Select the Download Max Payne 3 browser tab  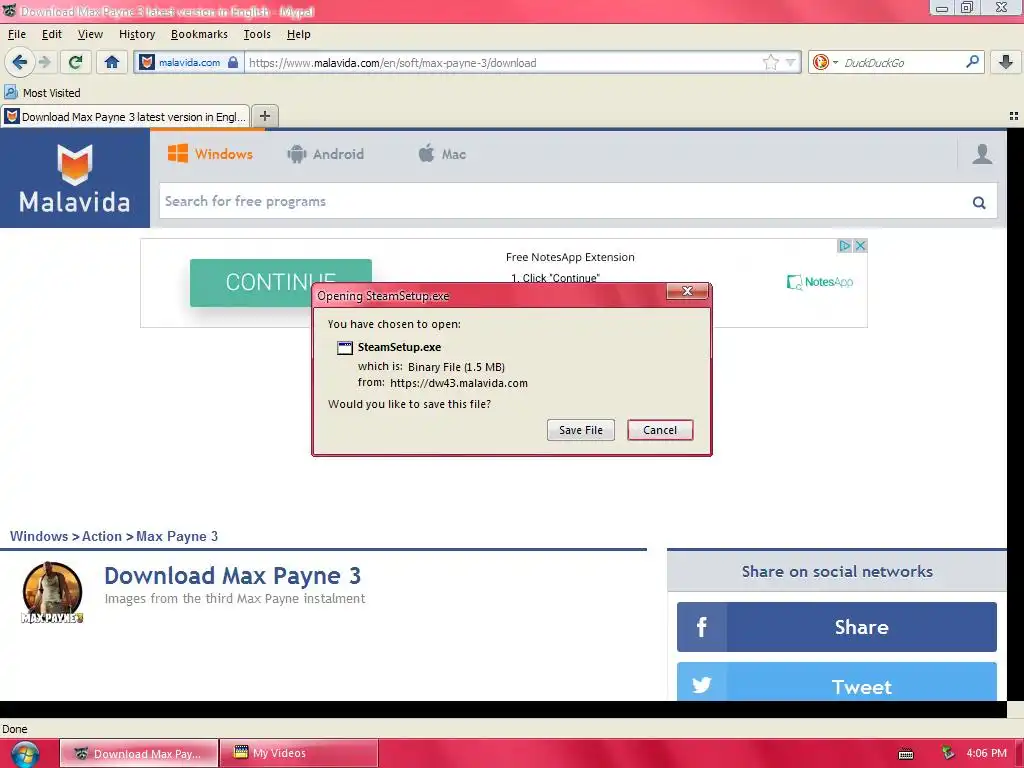point(125,116)
